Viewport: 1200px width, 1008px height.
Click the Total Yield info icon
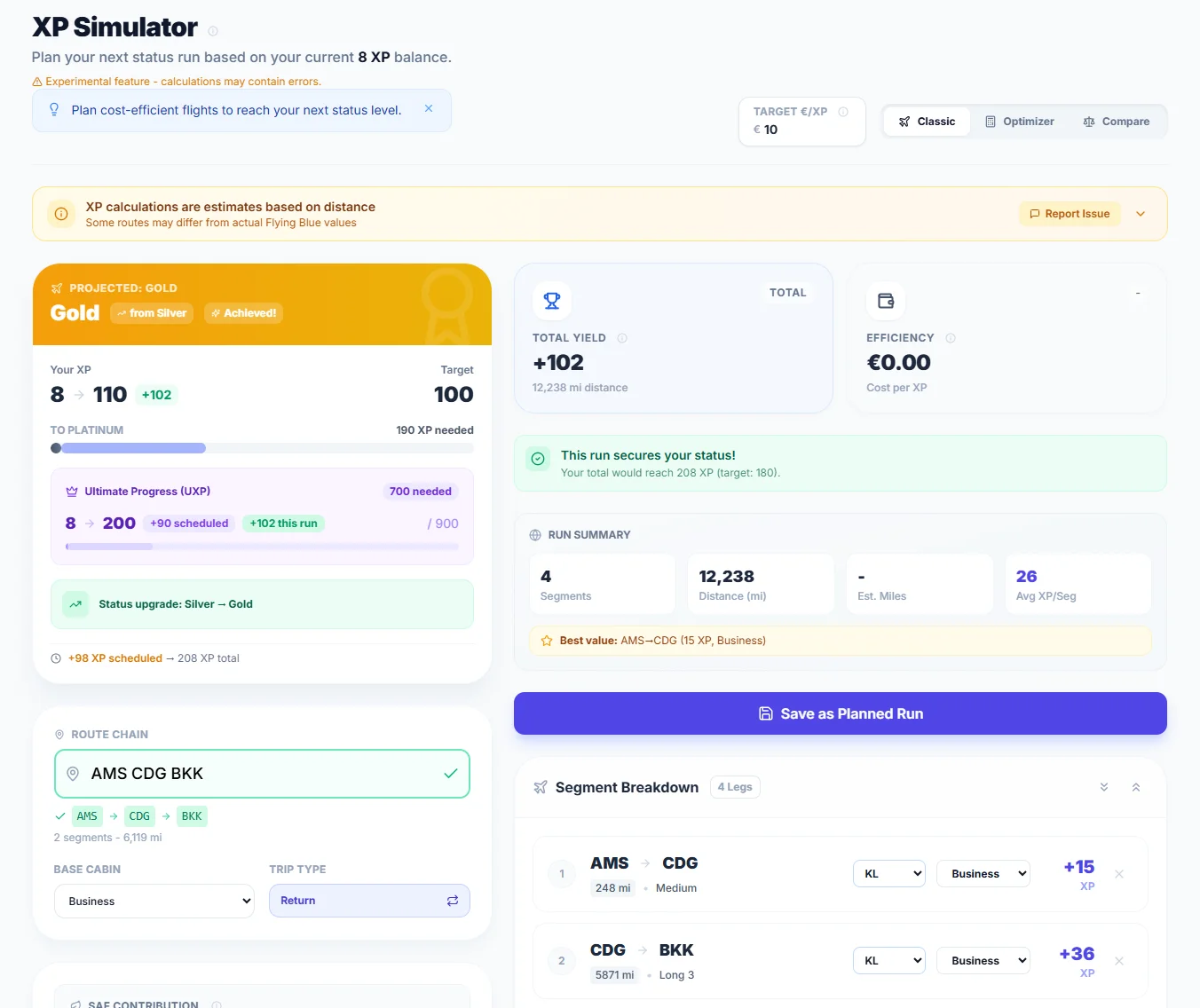coord(622,338)
